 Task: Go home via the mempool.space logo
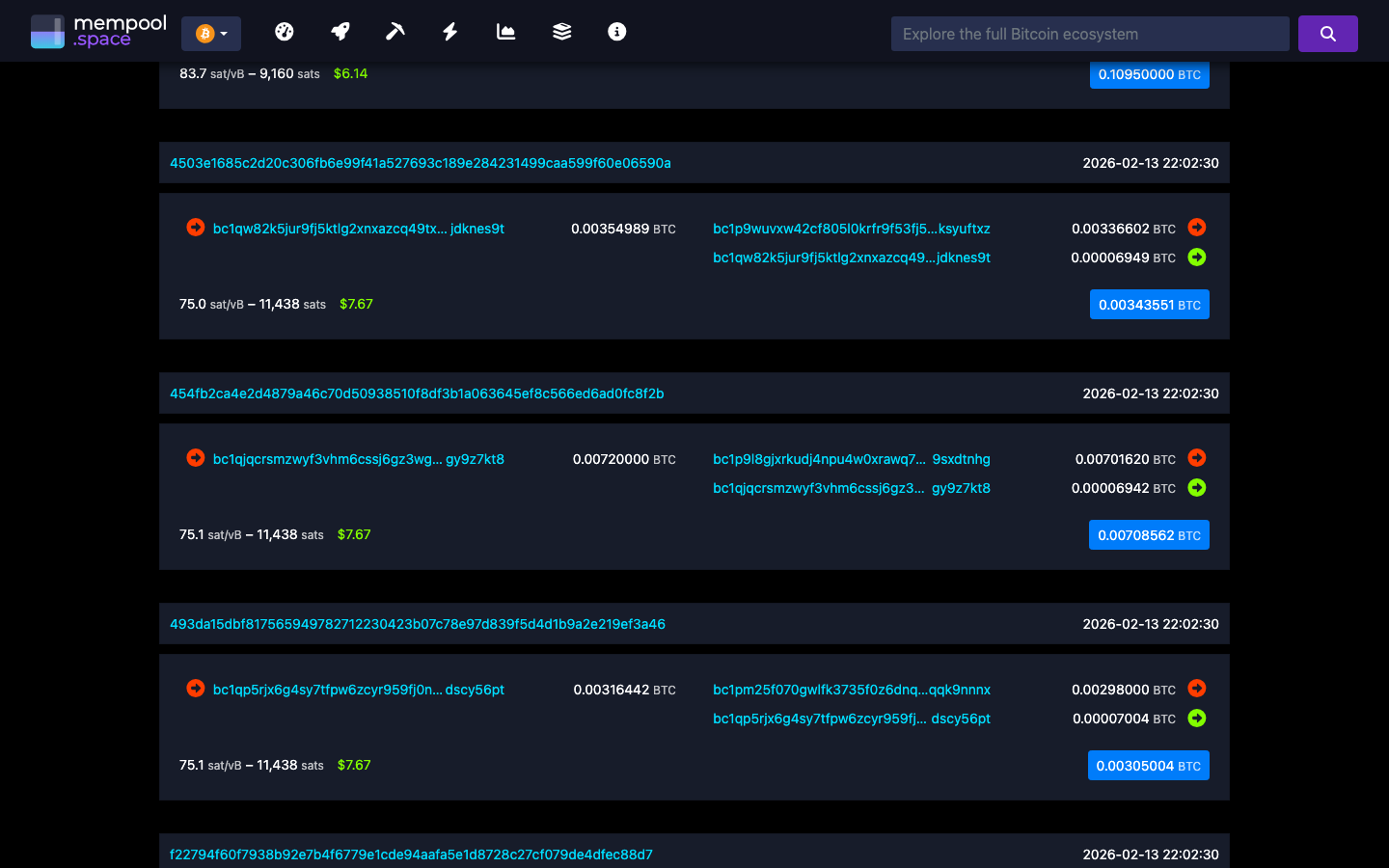(x=96, y=30)
